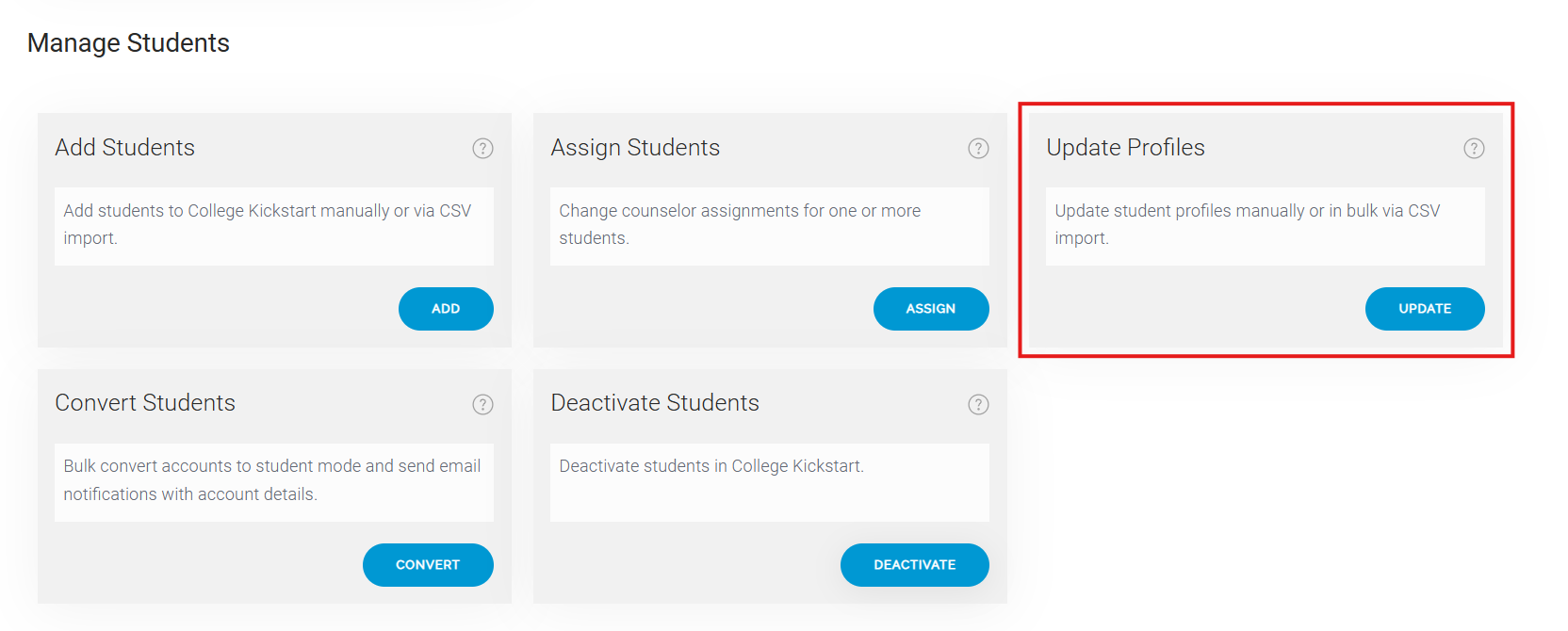Click the DEACTIVATE button

(914, 565)
